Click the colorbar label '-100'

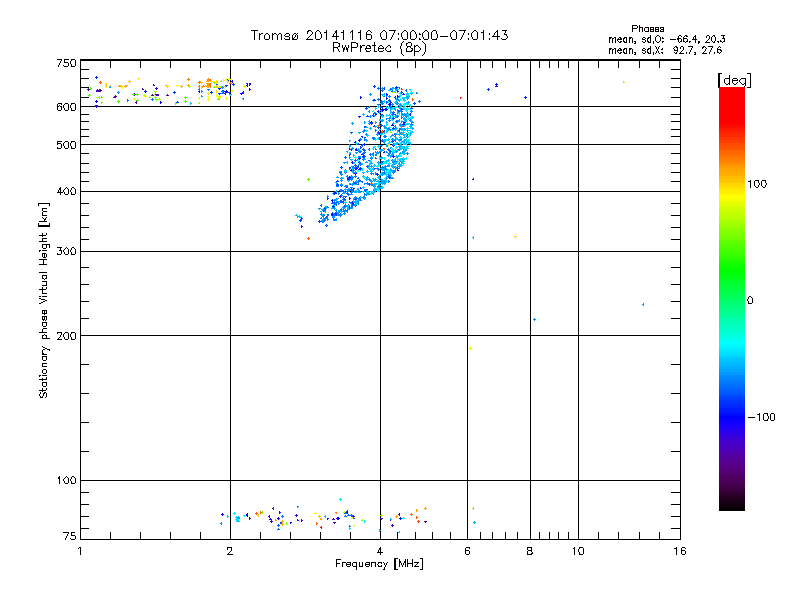click(762, 417)
